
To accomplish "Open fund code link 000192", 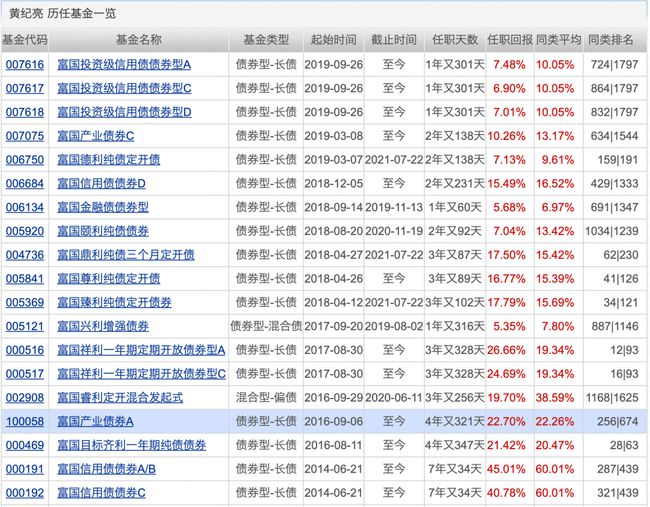I will coord(25,493).
